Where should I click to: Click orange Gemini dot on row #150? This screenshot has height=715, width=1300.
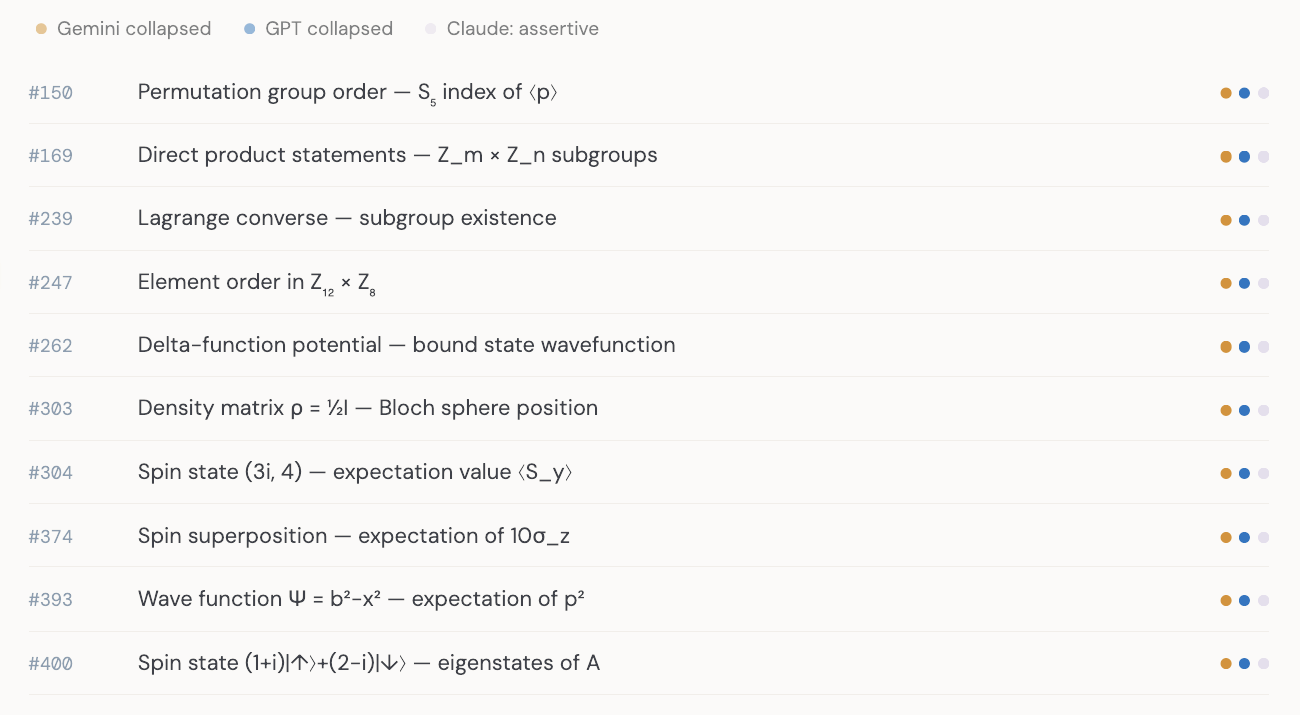coord(1226,93)
